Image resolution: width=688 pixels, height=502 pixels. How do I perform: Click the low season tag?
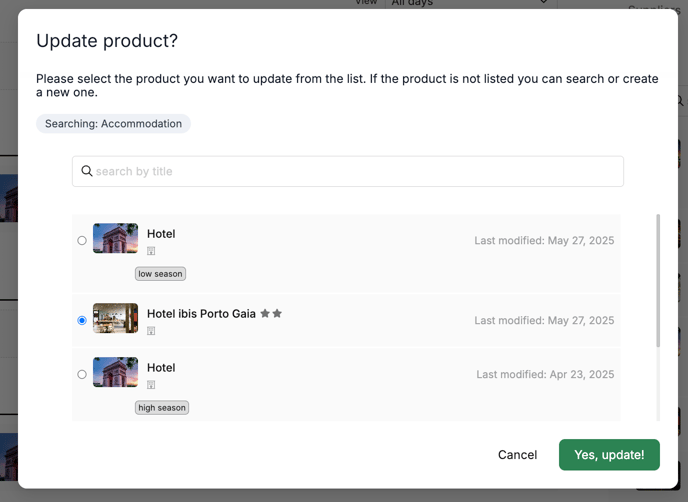160,274
